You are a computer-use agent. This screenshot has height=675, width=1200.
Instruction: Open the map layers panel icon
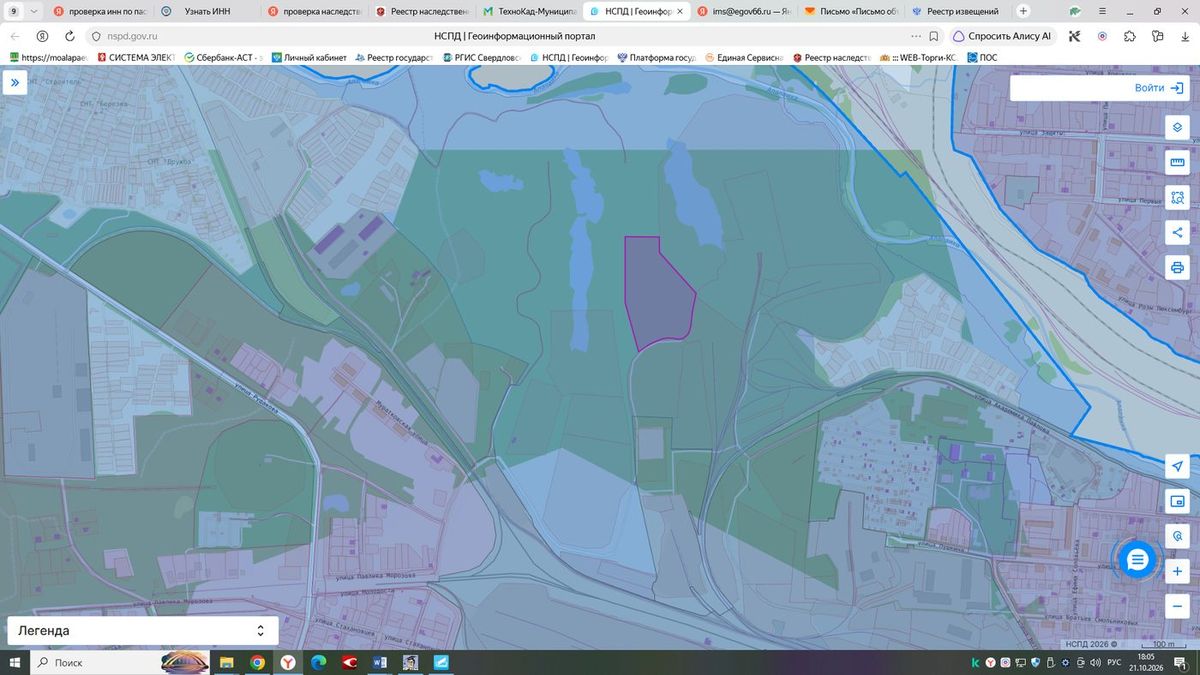coord(1177,128)
